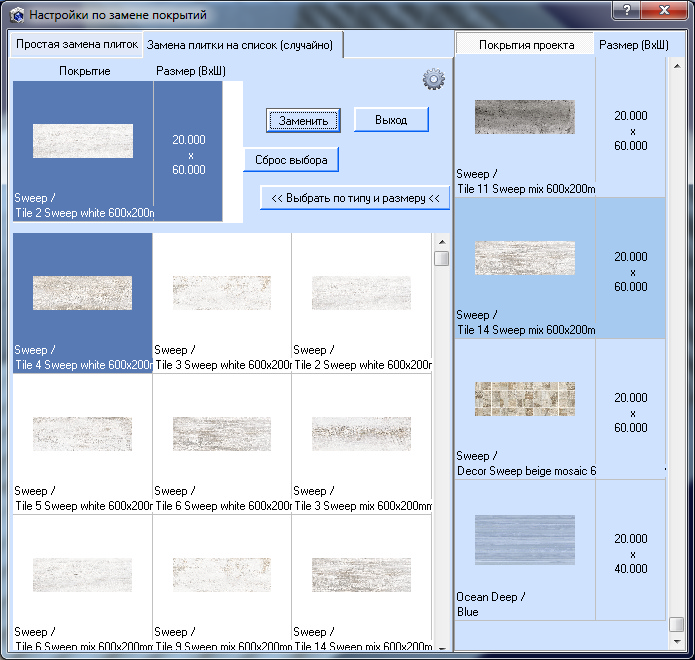The height and width of the screenshot is (660, 695).
Task: Switch to Простая замена плиток tab
Action: pyautogui.click(x=76, y=45)
